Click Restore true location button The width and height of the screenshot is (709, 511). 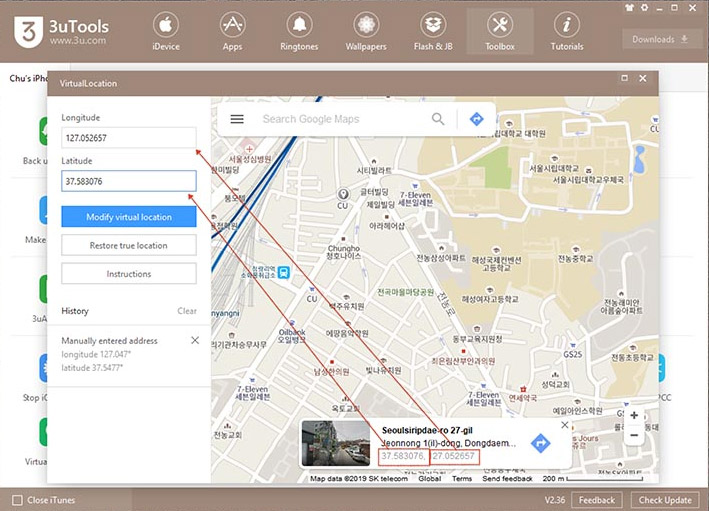click(129, 245)
